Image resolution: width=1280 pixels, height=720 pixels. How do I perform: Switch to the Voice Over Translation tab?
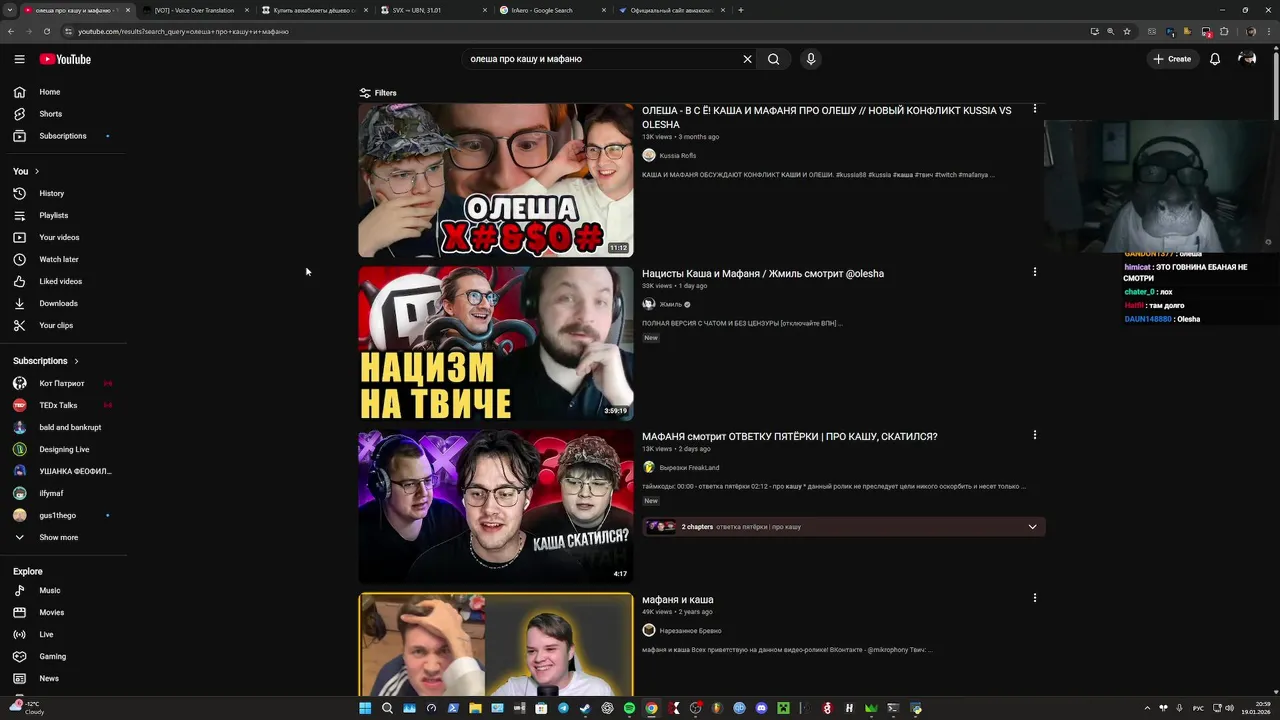[195, 10]
